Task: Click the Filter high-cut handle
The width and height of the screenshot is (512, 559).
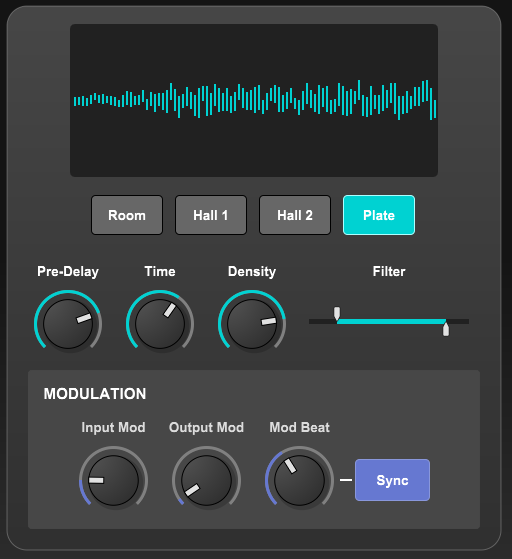Action: click(x=446, y=329)
